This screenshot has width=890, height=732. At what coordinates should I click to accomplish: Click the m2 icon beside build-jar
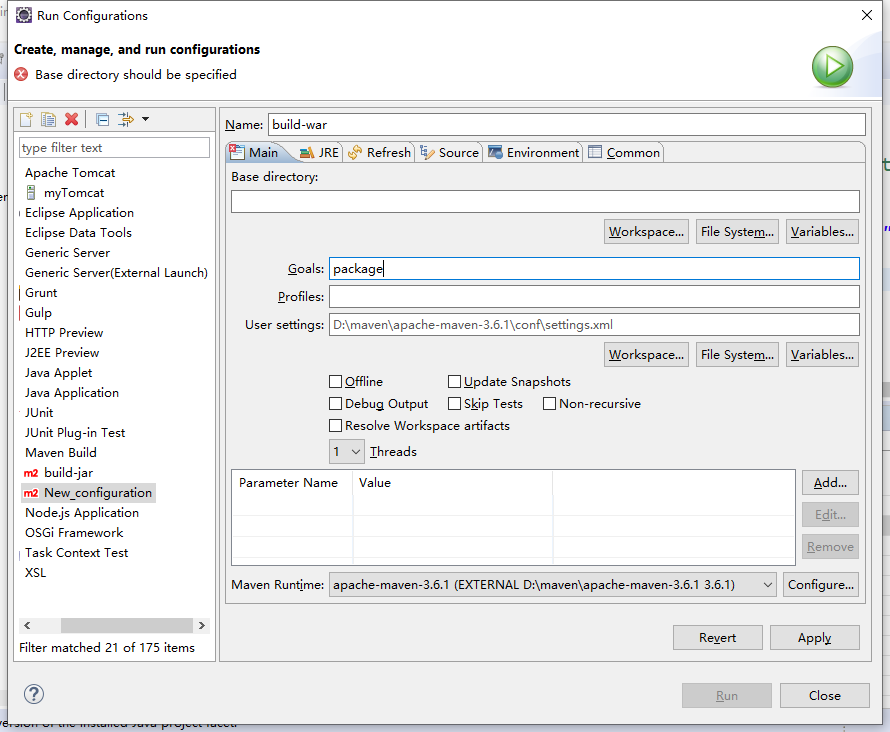tap(31, 473)
